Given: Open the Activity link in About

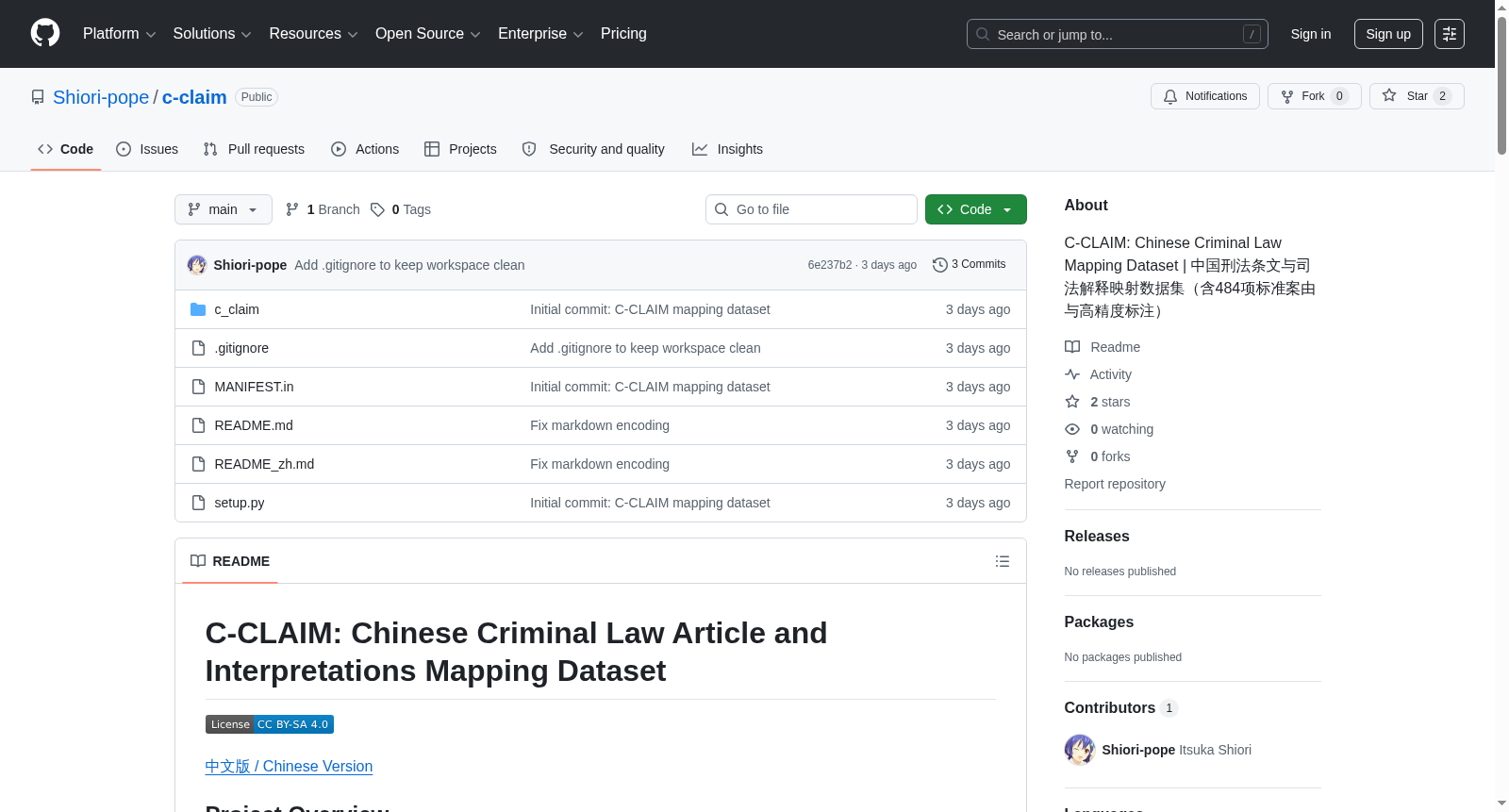Looking at the screenshot, I should pos(1098,374).
